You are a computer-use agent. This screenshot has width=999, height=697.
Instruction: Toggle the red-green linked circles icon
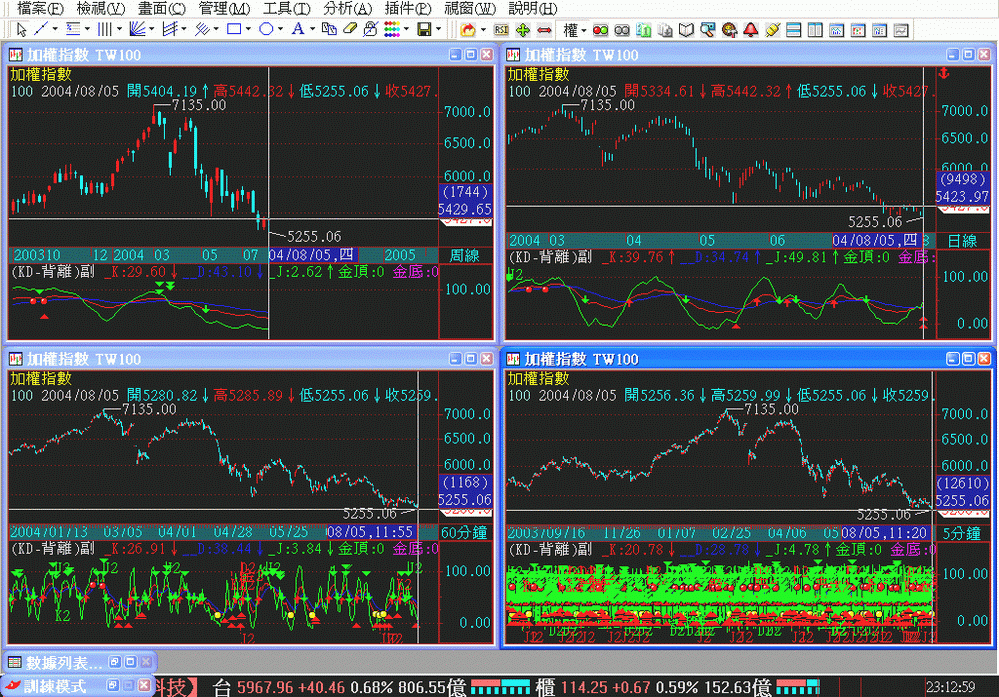[x=600, y=29]
